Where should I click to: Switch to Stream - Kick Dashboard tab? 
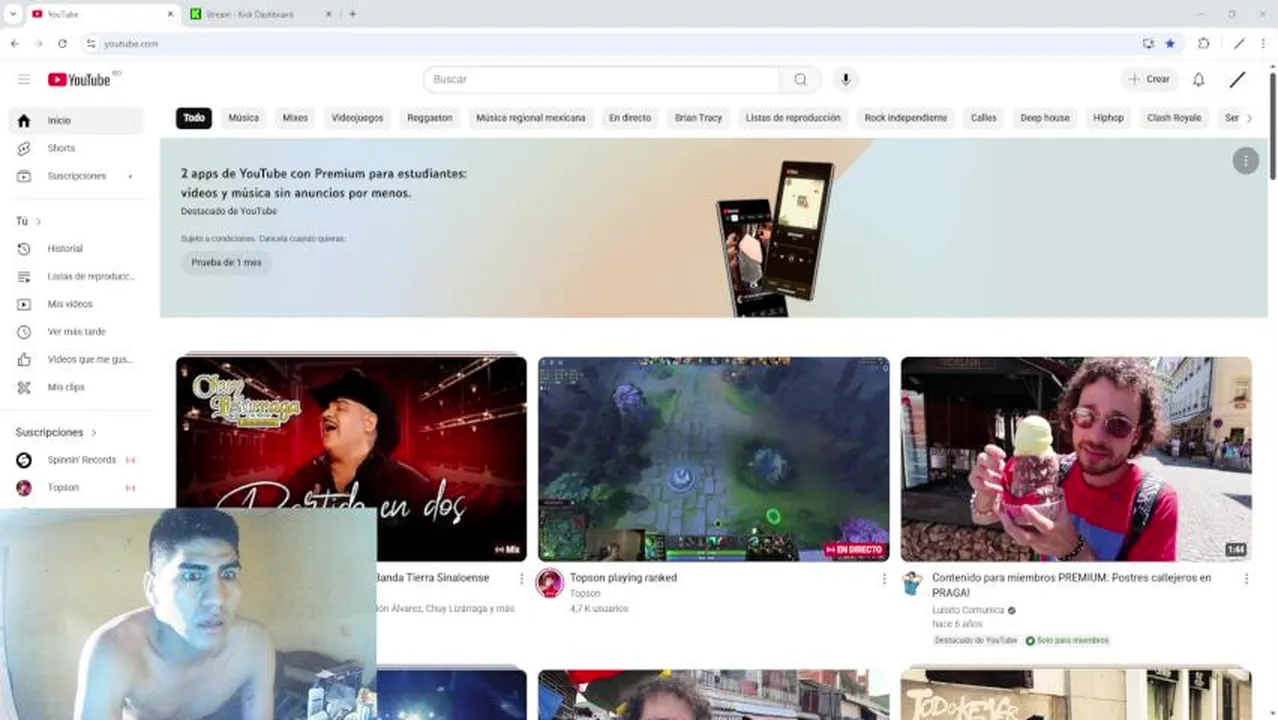pyautogui.click(x=258, y=14)
